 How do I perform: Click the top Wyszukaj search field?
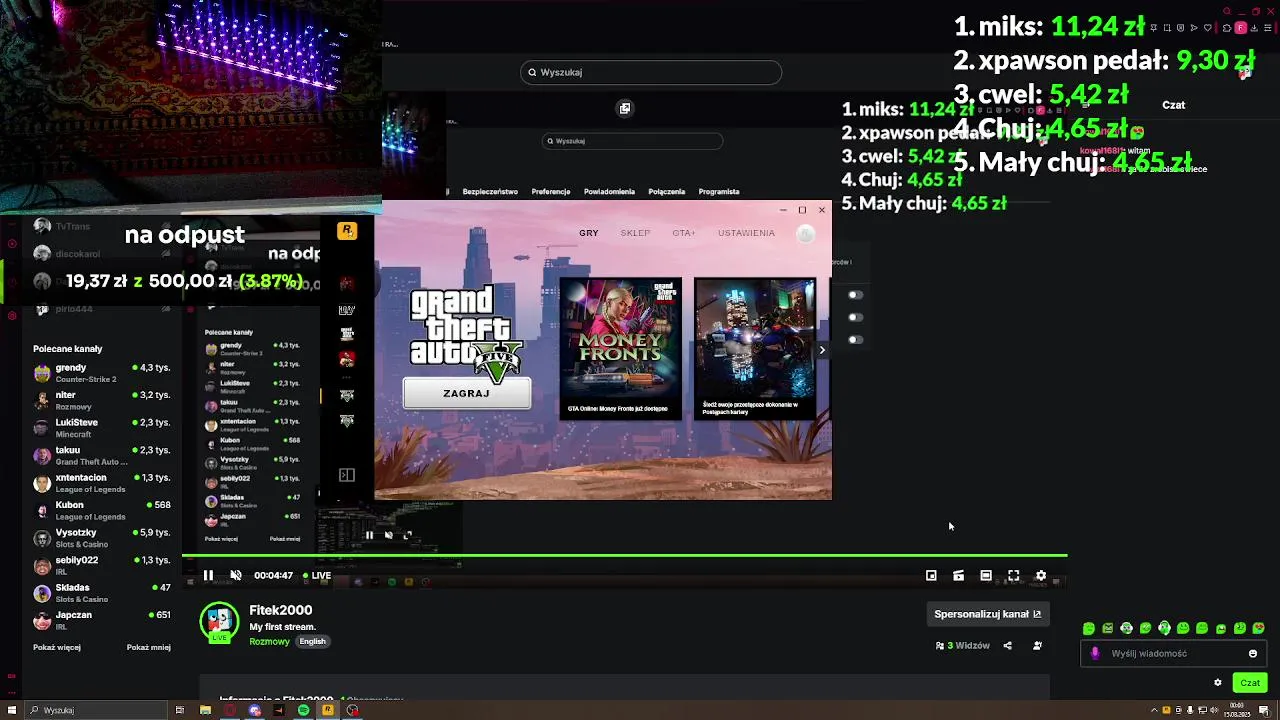coord(651,72)
